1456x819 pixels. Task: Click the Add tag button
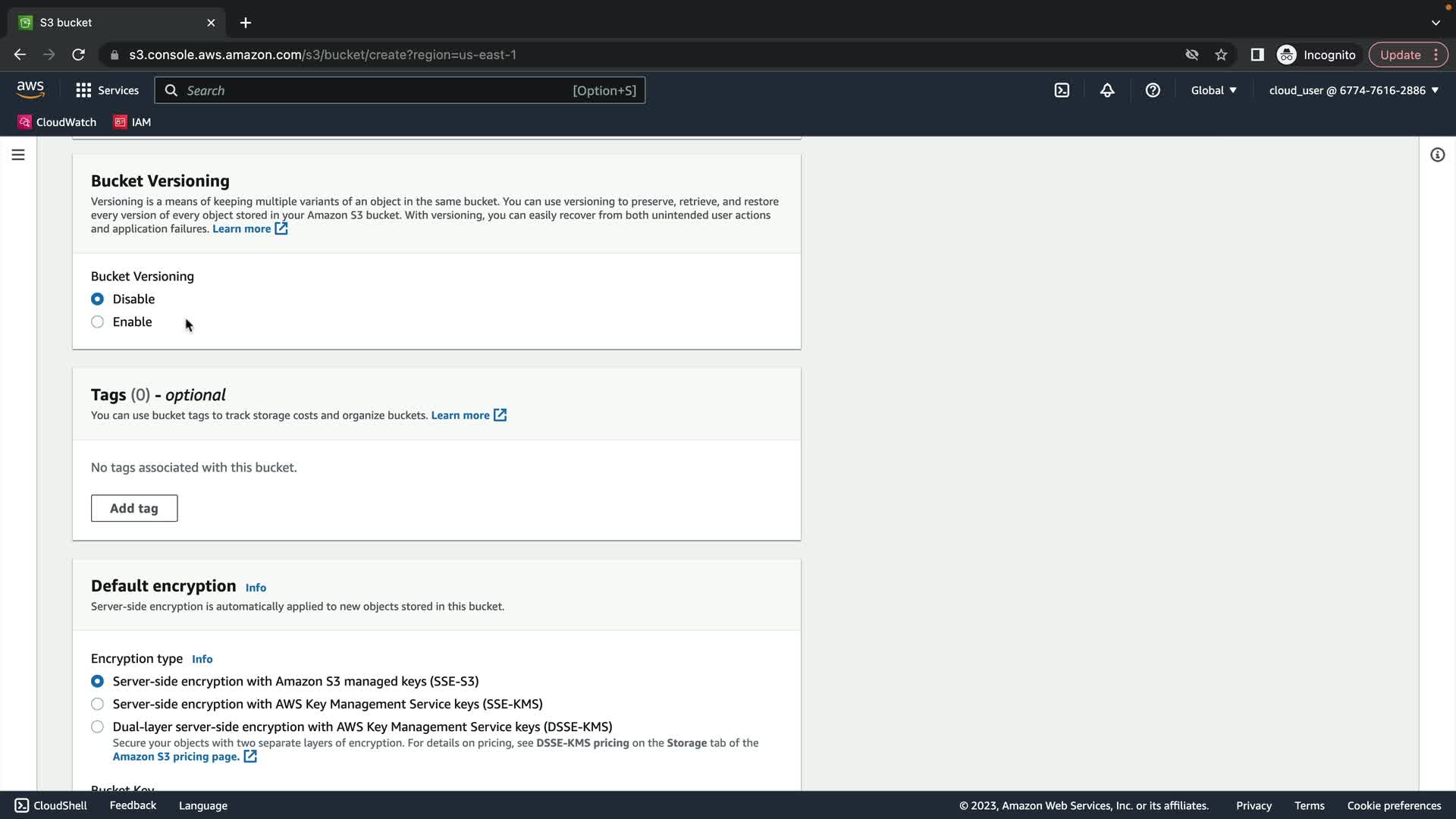coord(134,508)
